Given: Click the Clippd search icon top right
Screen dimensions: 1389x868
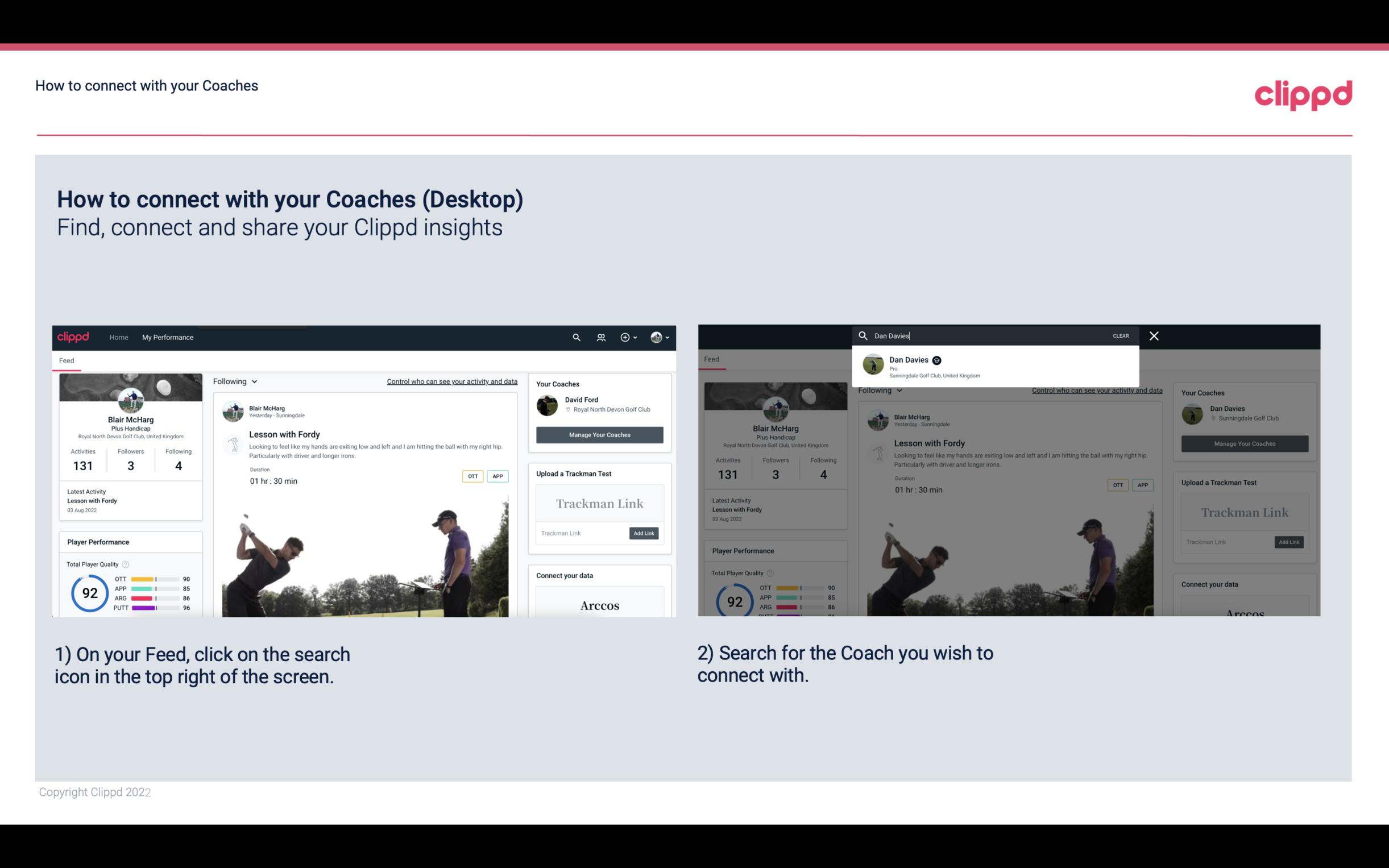Looking at the screenshot, I should [x=575, y=337].
